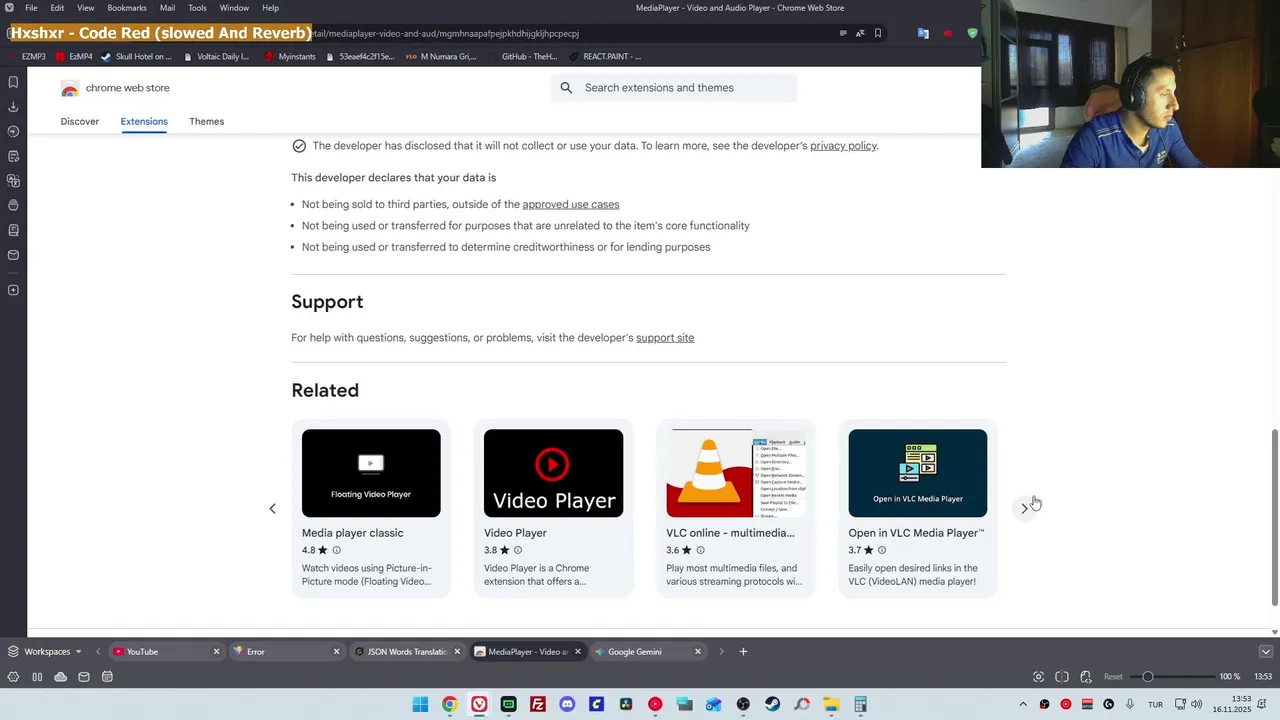Open the Mail panel envelope icon in sidebar
The height and width of the screenshot is (720, 1280).
pyautogui.click(x=13, y=255)
